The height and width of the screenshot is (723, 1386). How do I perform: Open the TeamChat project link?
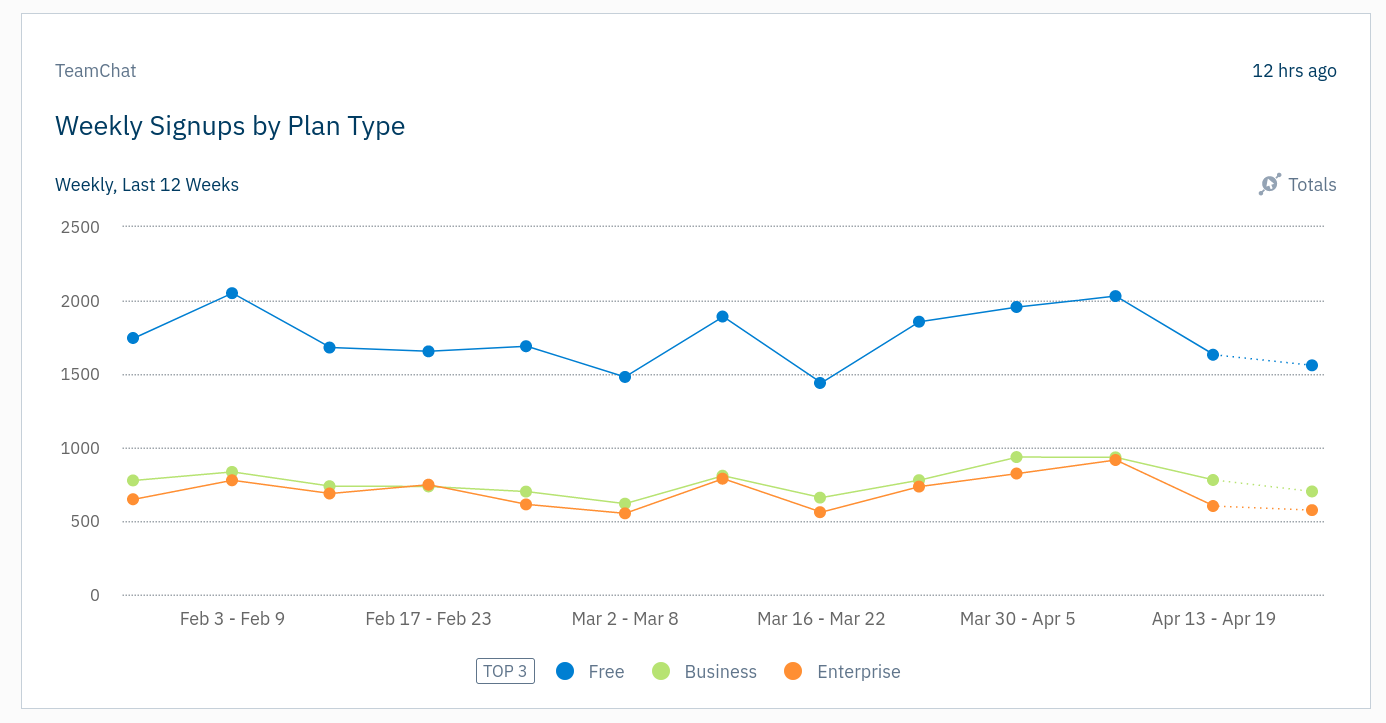95,71
